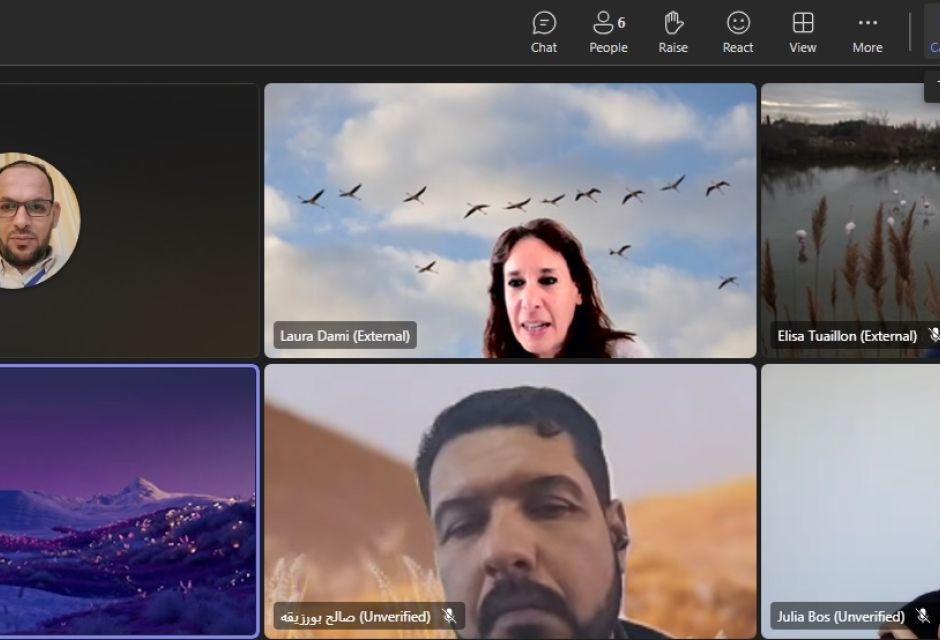Click the Laura Dami (External) name label
Viewport: 940px width, 640px height.
[345, 336]
